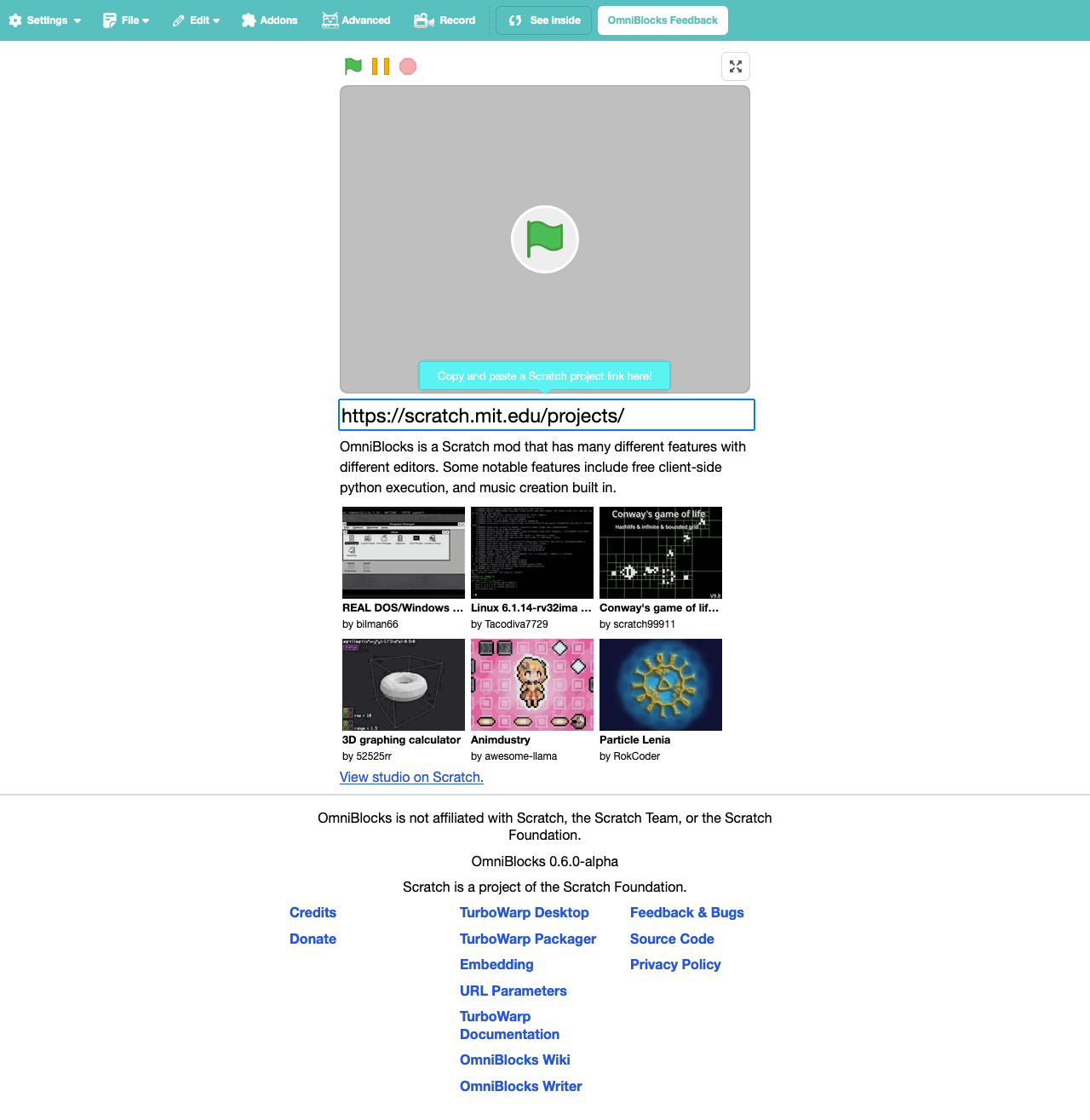Viewport: 1090px width, 1120px height.
Task: Open 3D graphing calculator thumbnail
Action: (x=404, y=685)
